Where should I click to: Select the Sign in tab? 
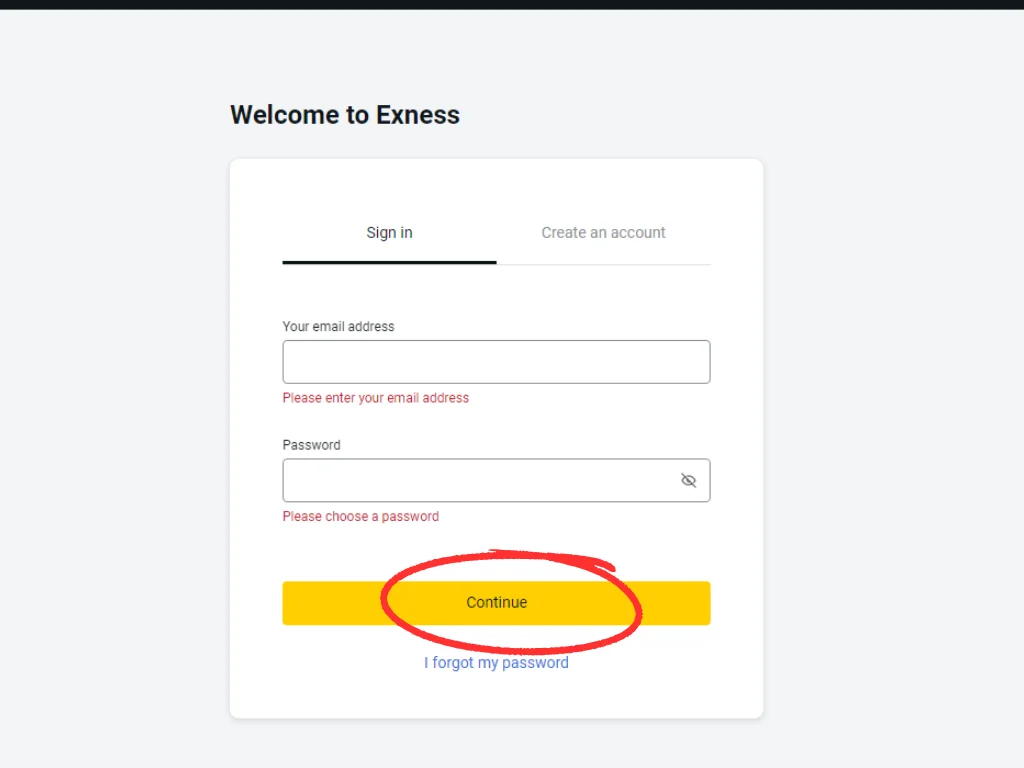[x=389, y=232]
